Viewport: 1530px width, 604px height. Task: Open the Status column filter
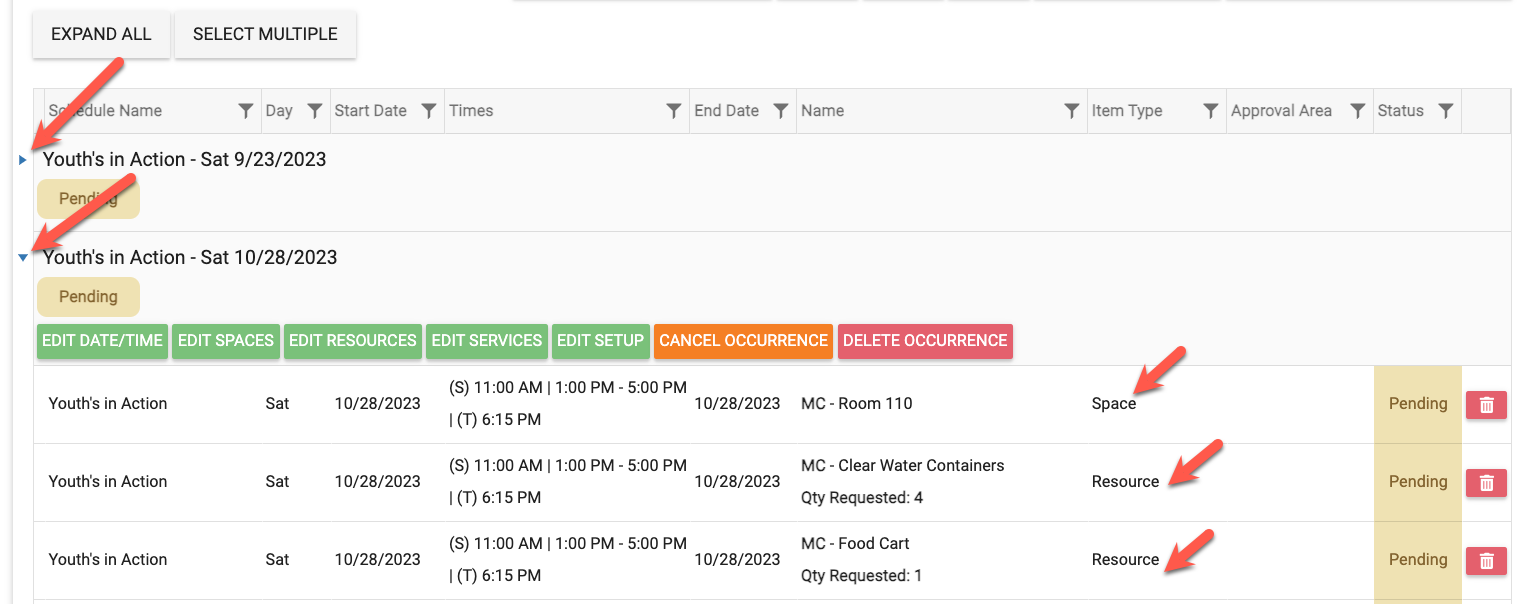point(1445,111)
